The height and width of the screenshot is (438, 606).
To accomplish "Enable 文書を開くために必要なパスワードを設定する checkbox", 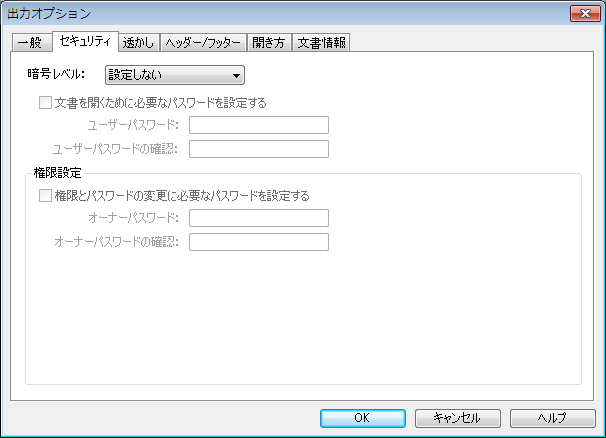I will pos(45,102).
